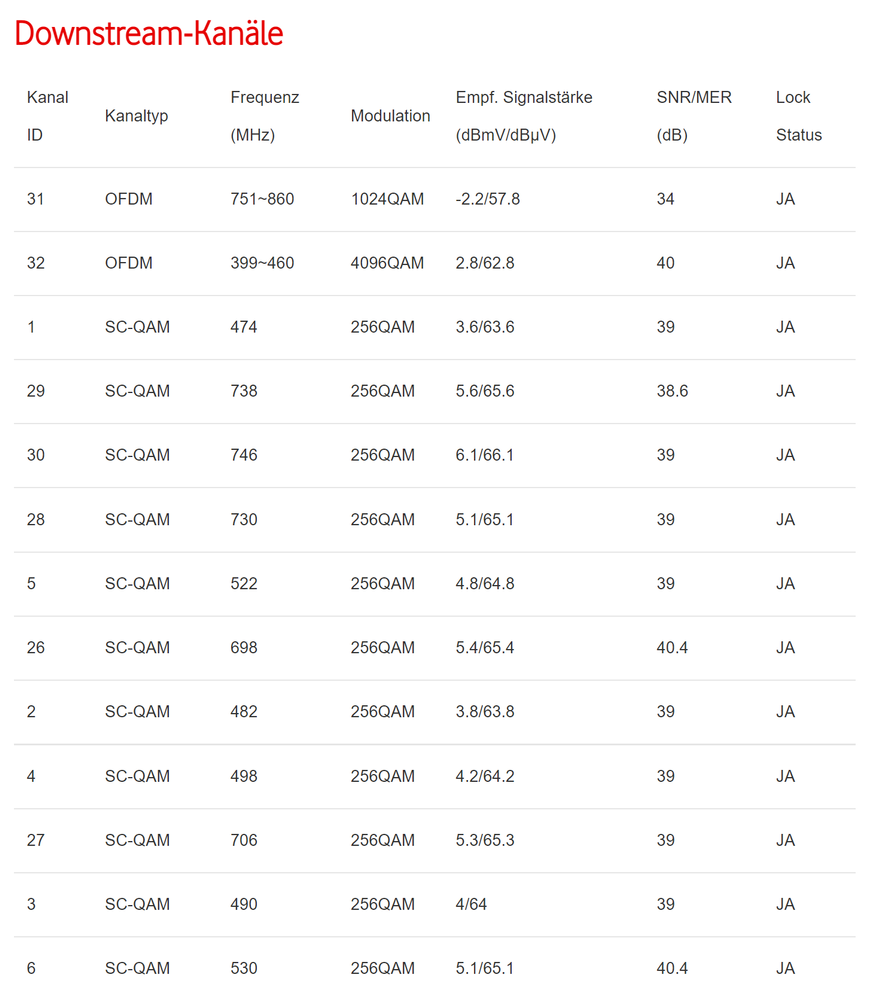Click the SNR/MER column header
The width and height of the screenshot is (875, 999).
point(694,116)
